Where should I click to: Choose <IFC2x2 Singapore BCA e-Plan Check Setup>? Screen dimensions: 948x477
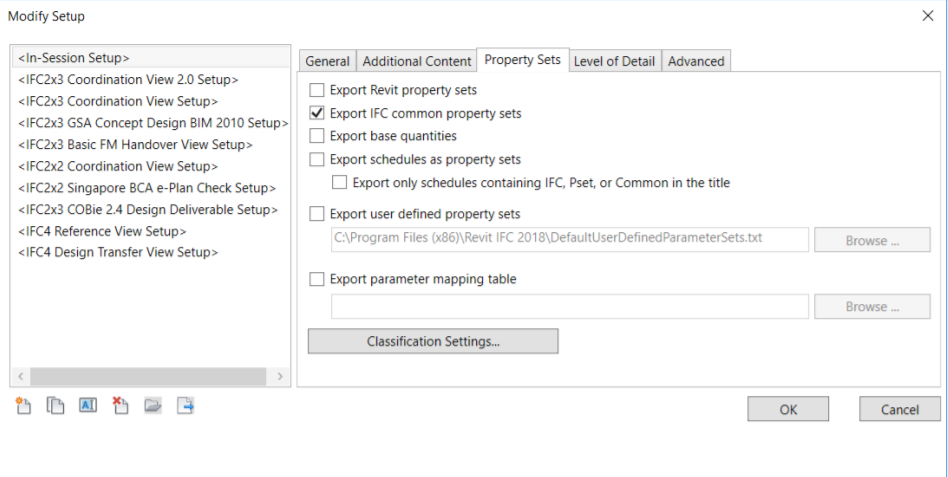tap(150, 188)
